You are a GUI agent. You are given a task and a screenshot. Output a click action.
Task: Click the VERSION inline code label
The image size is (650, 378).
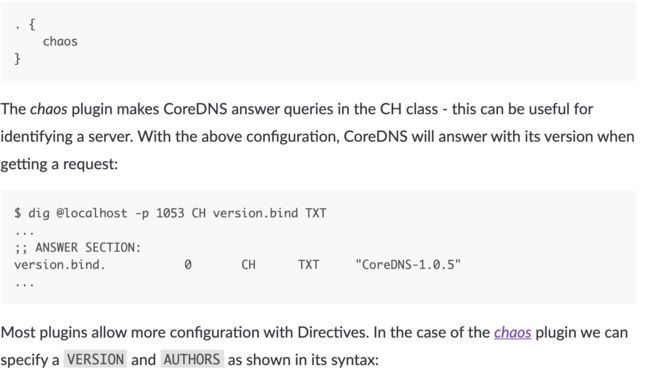coord(95,359)
